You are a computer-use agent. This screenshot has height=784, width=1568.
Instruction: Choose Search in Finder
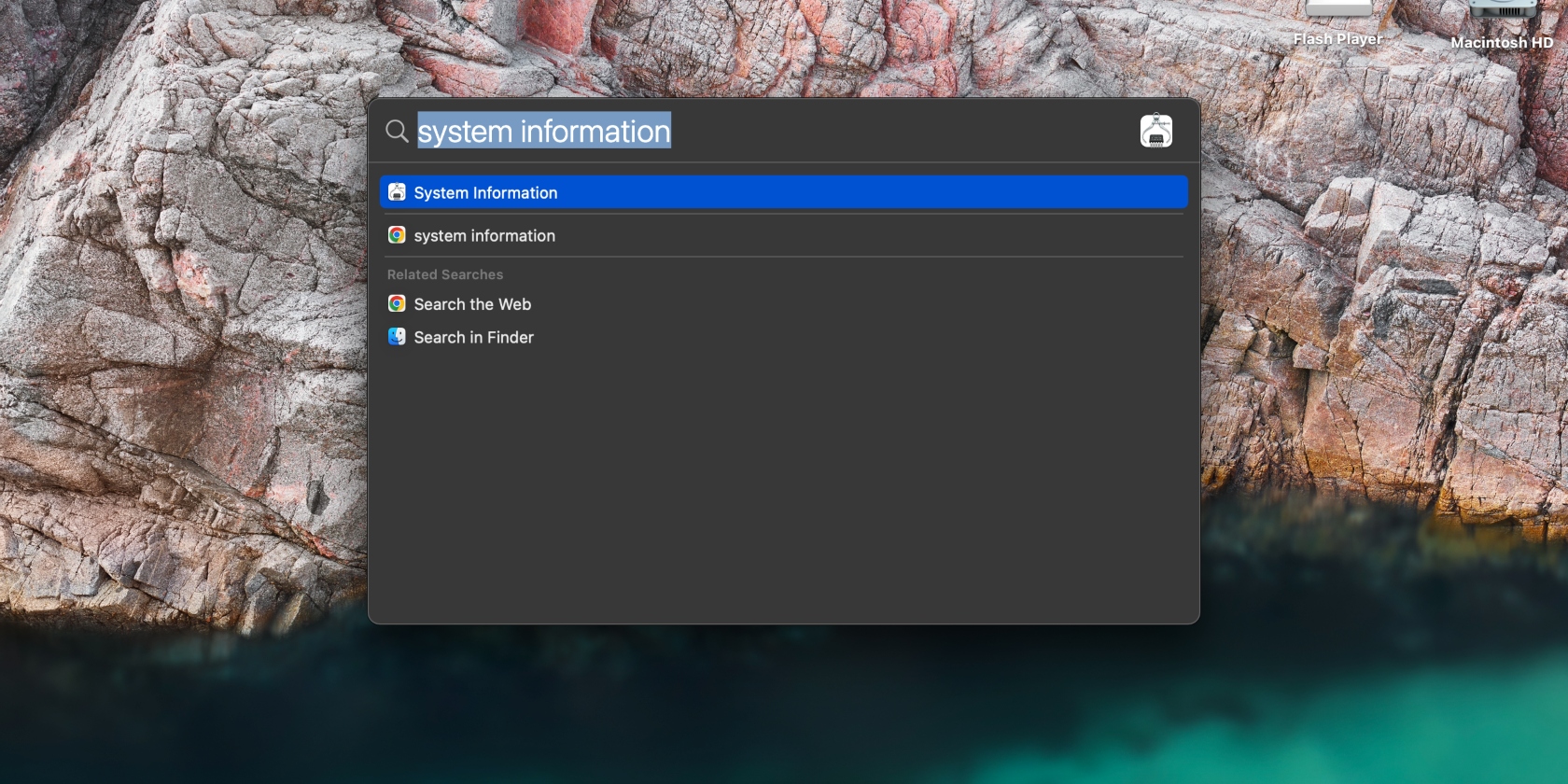[x=784, y=337]
